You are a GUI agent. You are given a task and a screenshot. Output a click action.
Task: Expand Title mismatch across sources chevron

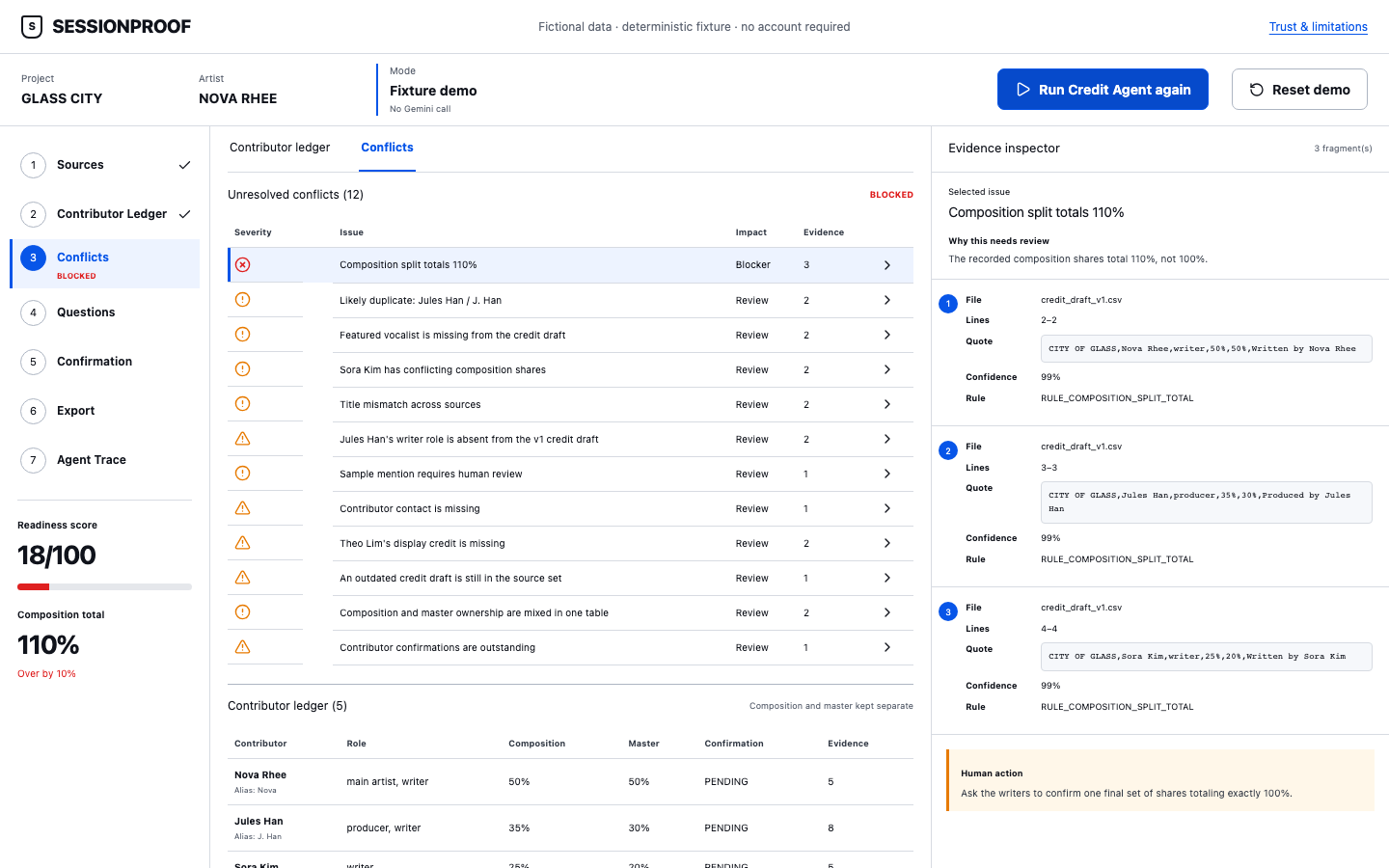tap(887, 404)
